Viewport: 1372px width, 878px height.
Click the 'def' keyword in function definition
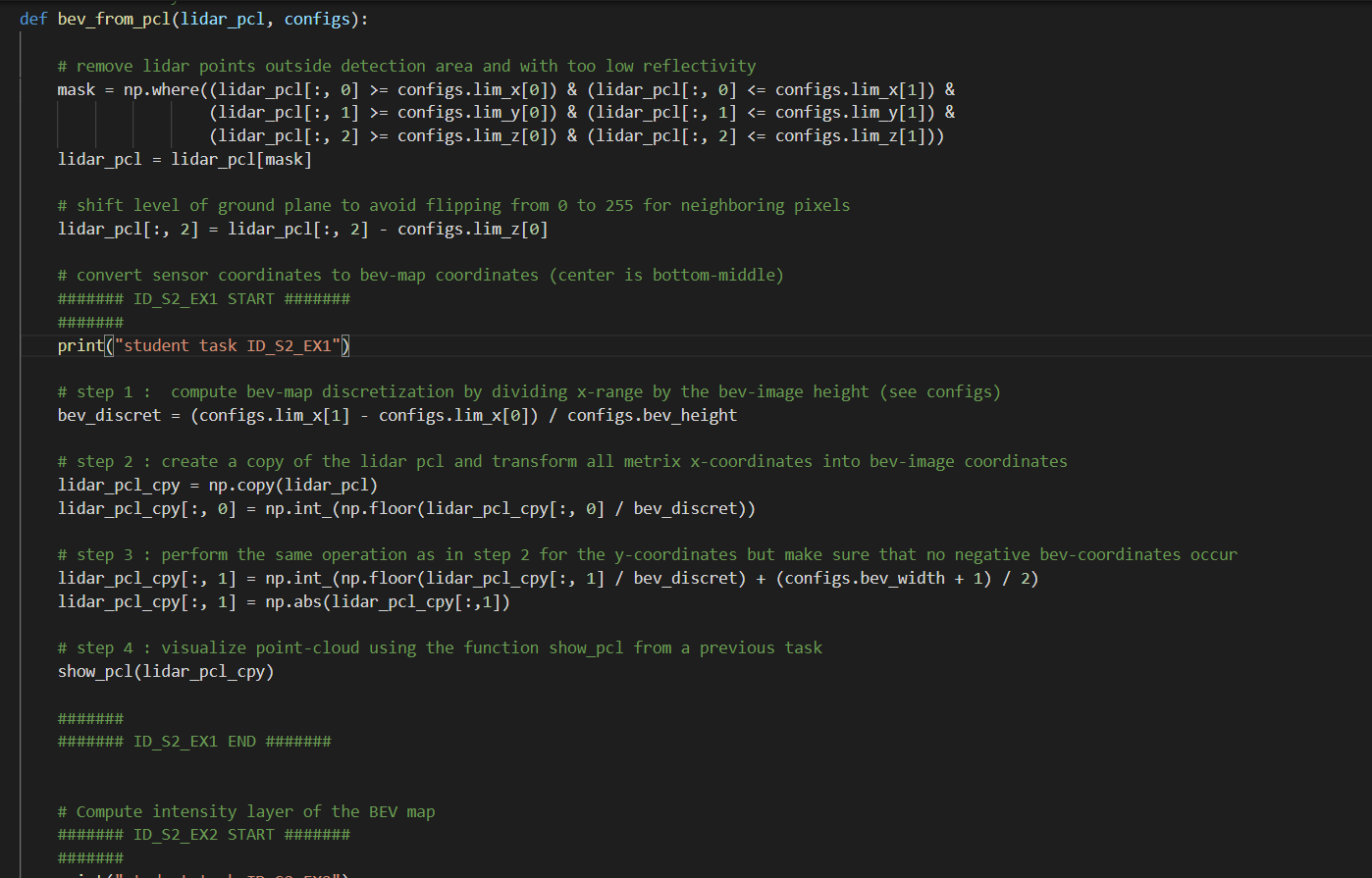[33, 20]
